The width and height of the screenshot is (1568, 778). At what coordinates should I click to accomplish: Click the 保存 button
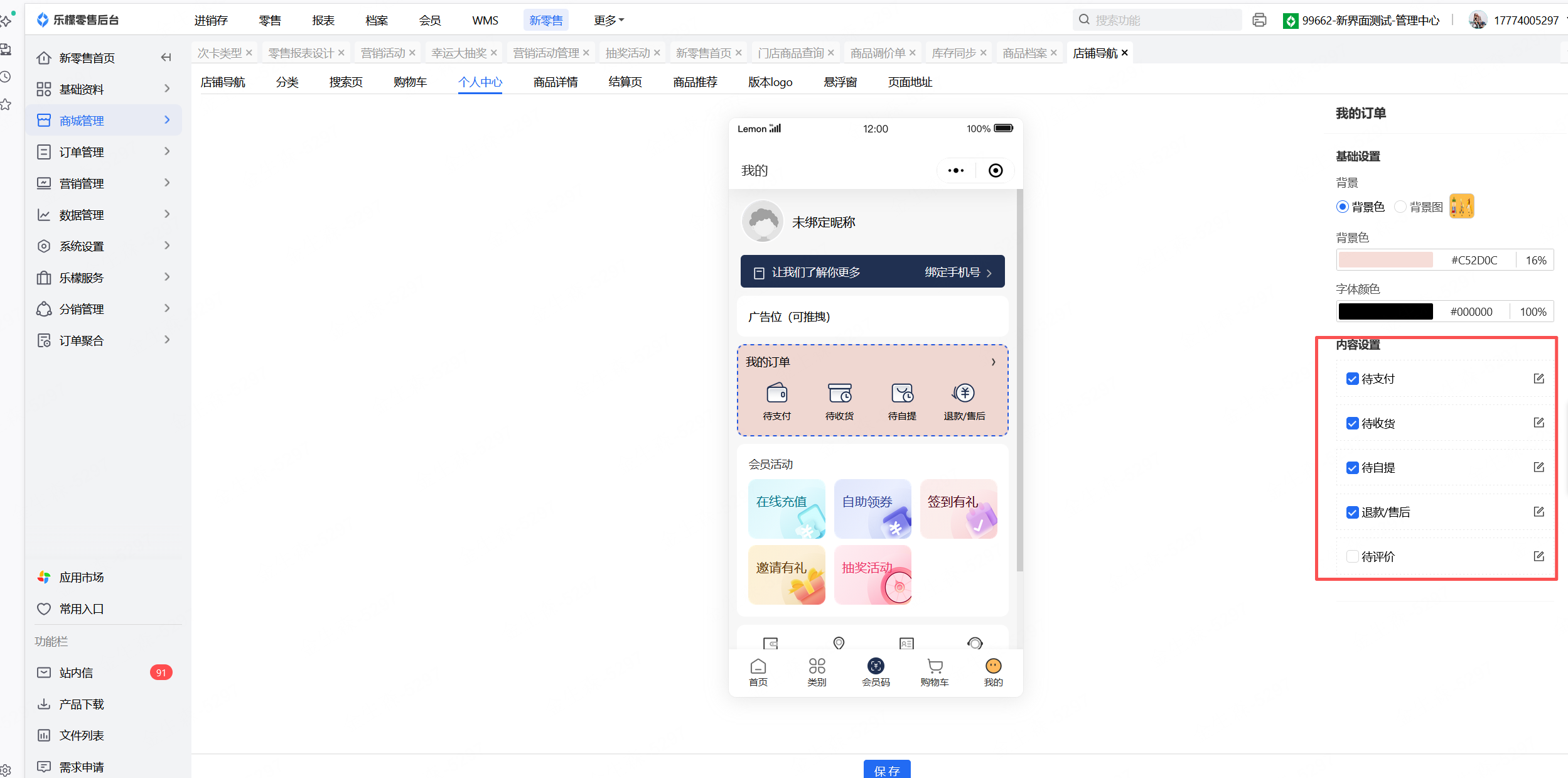point(886,770)
